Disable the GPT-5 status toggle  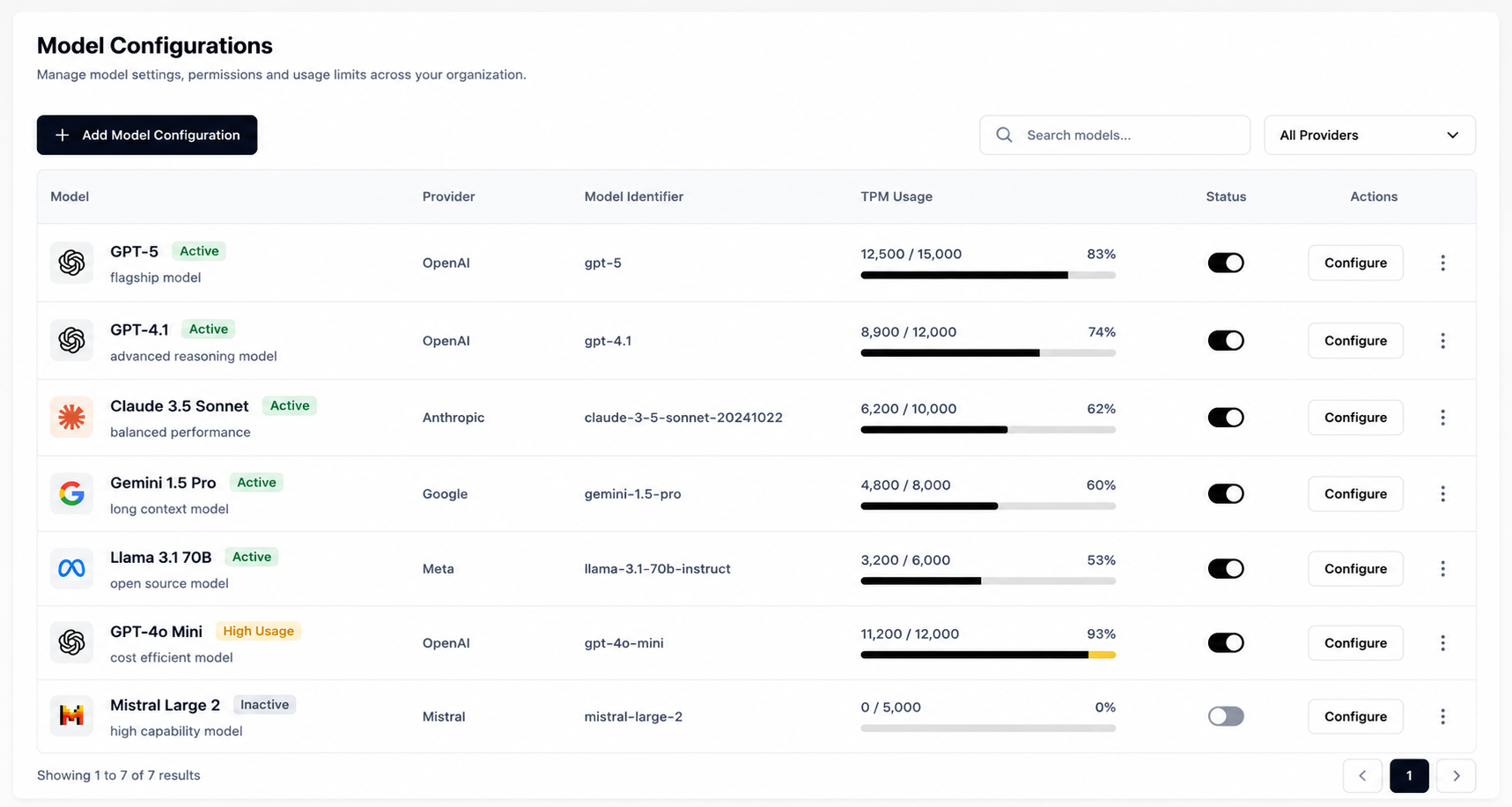point(1226,263)
